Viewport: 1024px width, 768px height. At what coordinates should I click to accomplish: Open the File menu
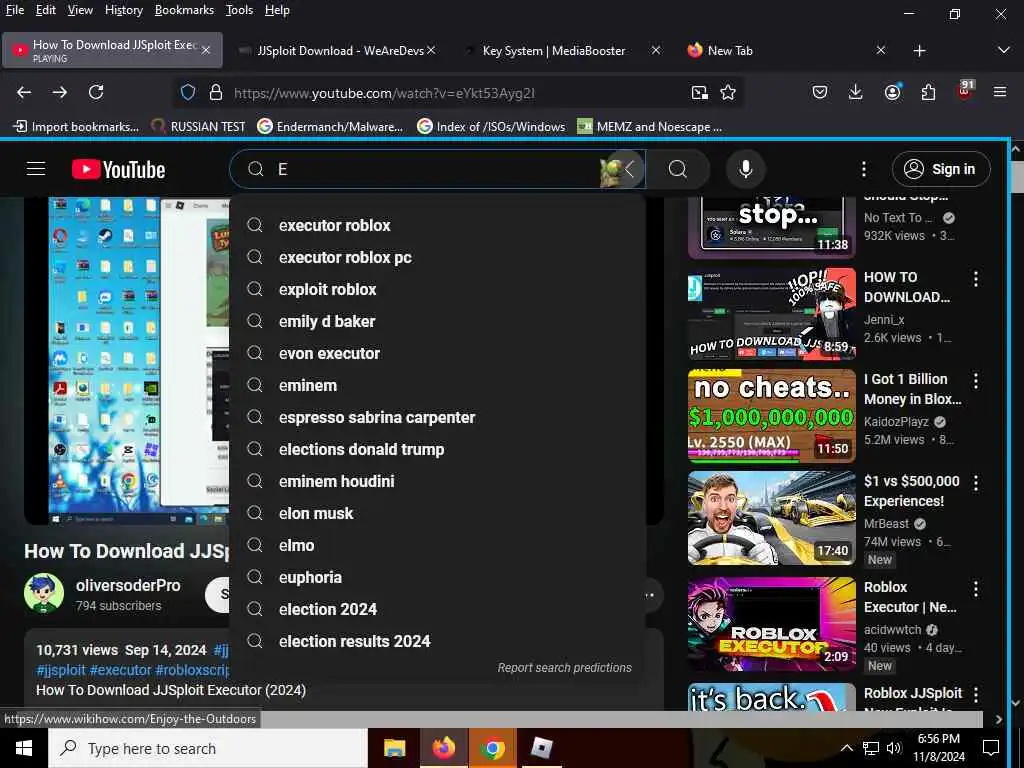pos(14,10)
